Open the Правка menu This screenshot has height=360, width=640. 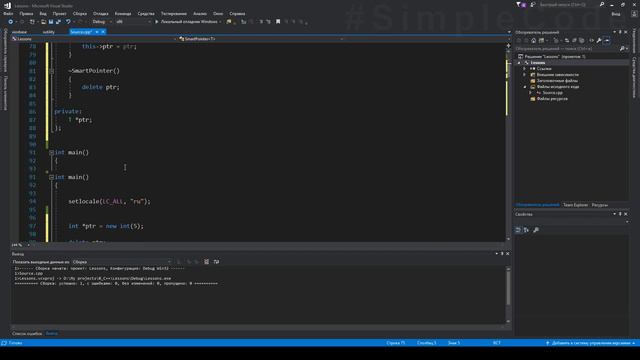(x=26, y=13)
